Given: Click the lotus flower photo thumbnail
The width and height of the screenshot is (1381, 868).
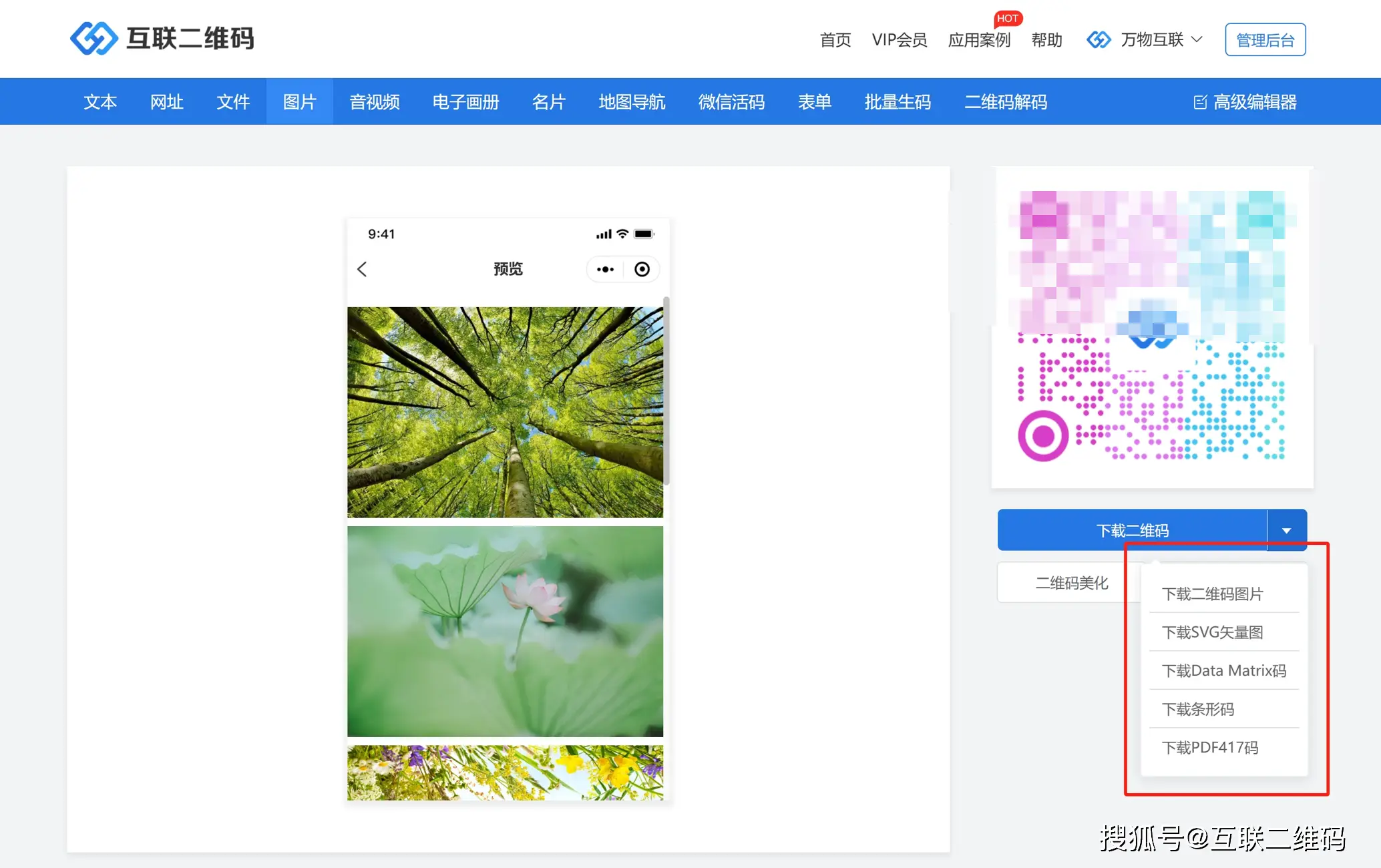Looking at the screenshot, I should [505, 631].
